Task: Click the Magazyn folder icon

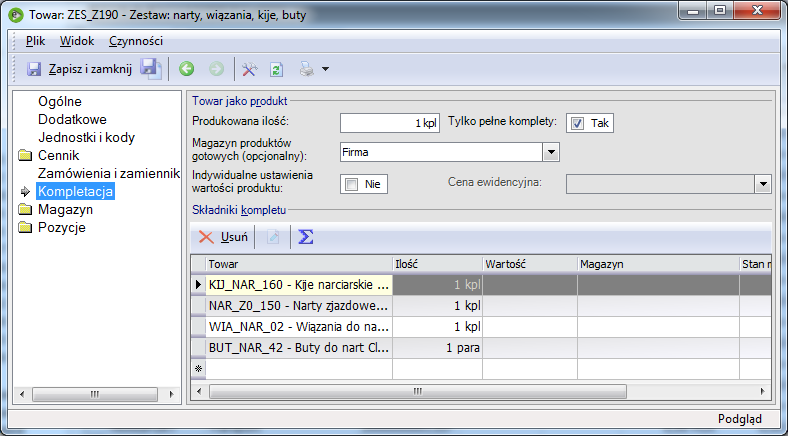Action: 25,209
